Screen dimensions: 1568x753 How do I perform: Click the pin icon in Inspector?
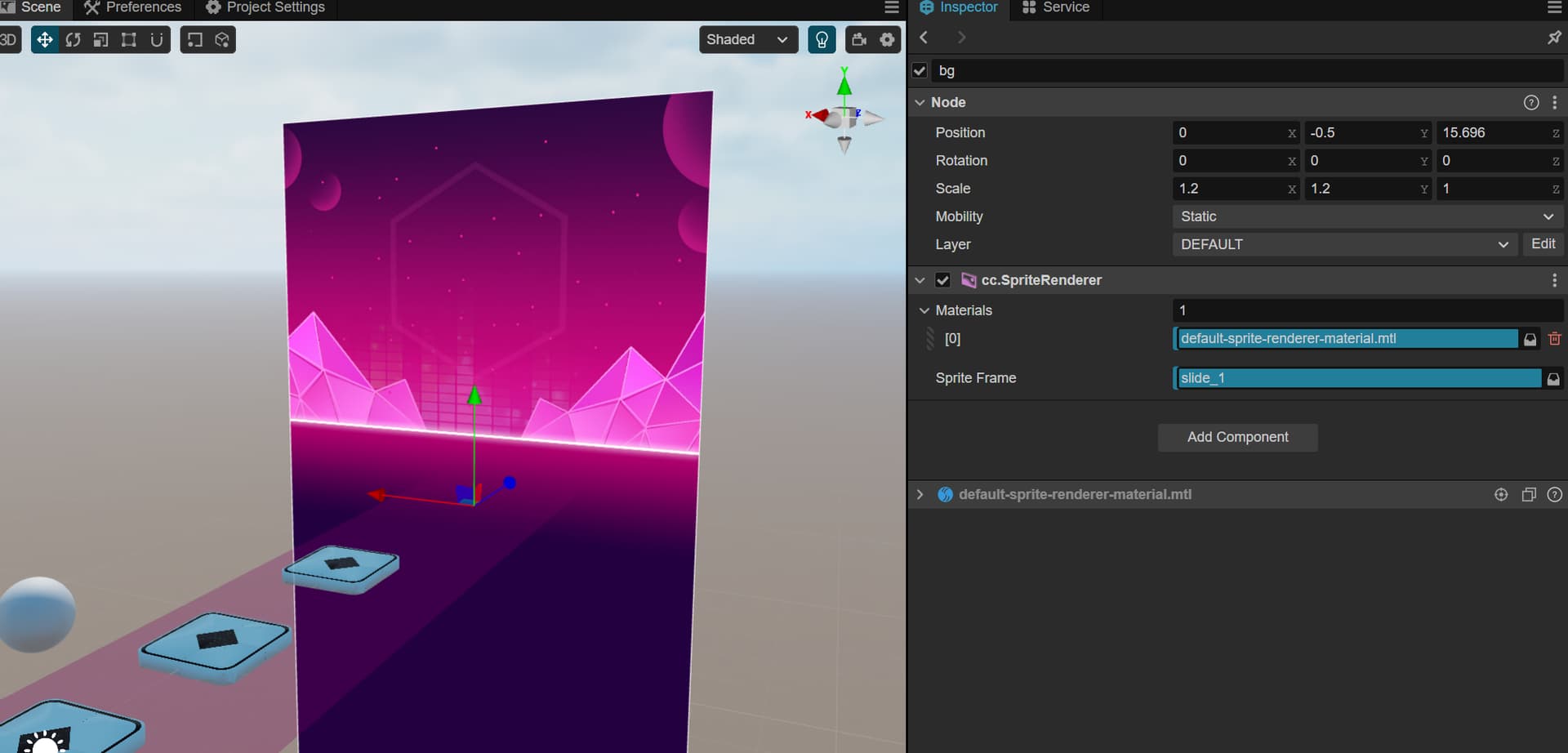pyautogui.click(x=1553, y=38)
